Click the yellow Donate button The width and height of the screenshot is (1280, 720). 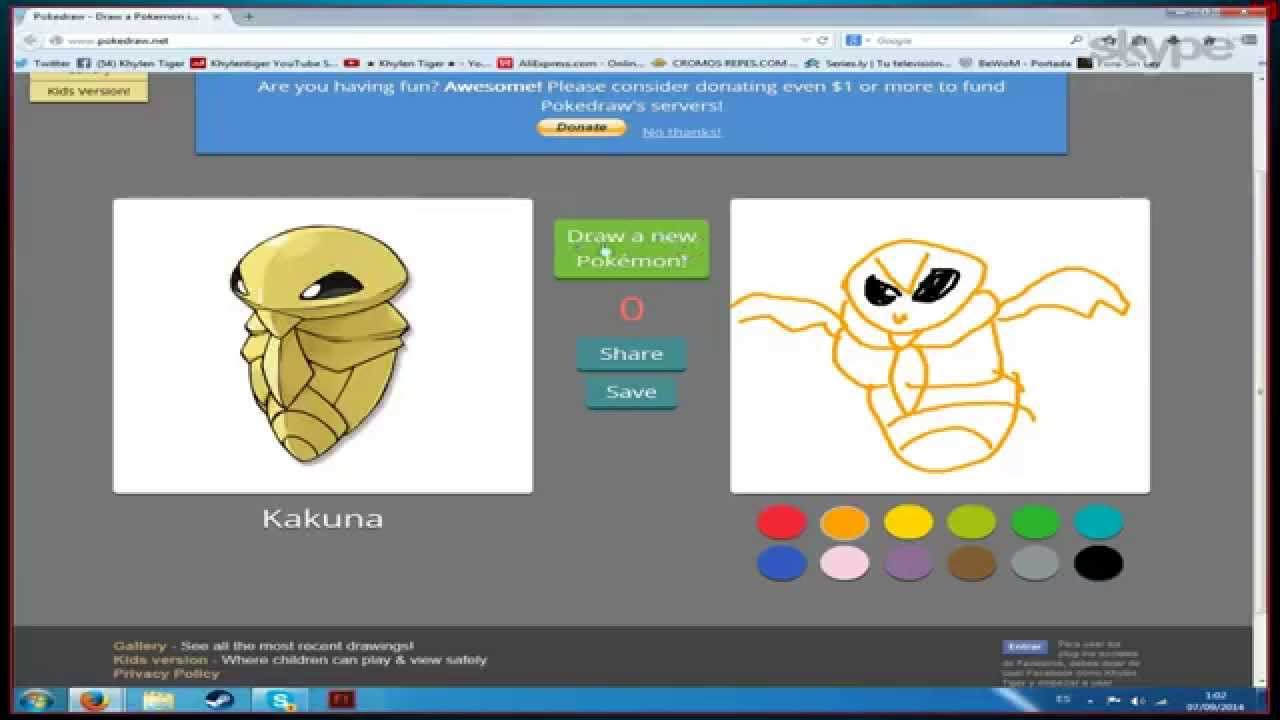(x=581, y=128)
